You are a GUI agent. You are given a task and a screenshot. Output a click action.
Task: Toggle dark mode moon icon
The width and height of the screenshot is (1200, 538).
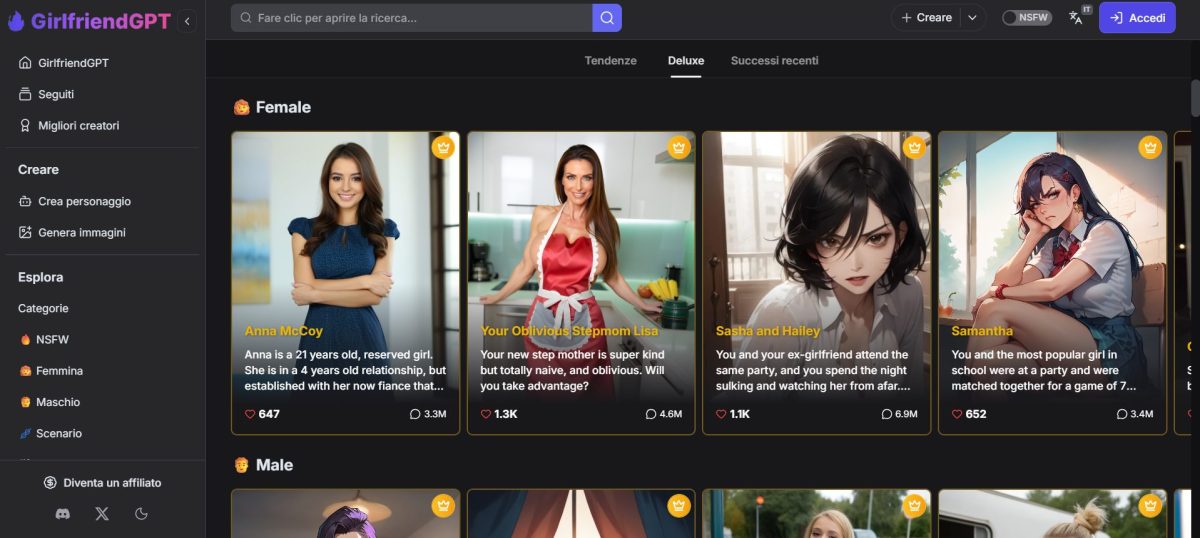[x=141, y=514]
